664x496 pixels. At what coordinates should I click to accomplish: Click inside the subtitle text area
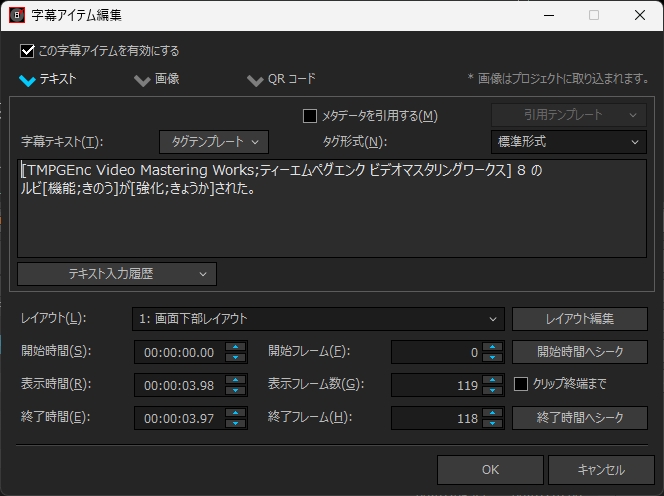pyautogui.click(x=332, y=208)
